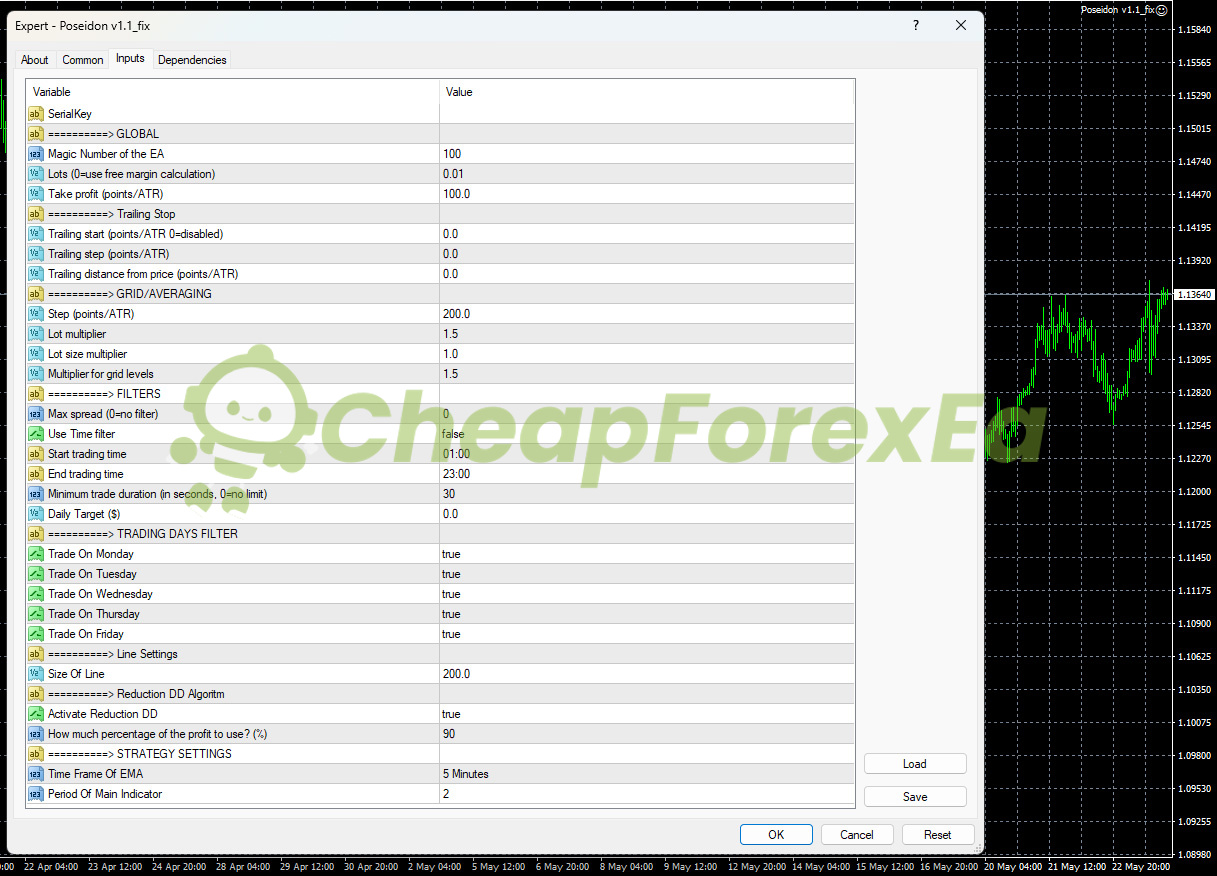Click the Lots row double-type icon

pos(35,174)
